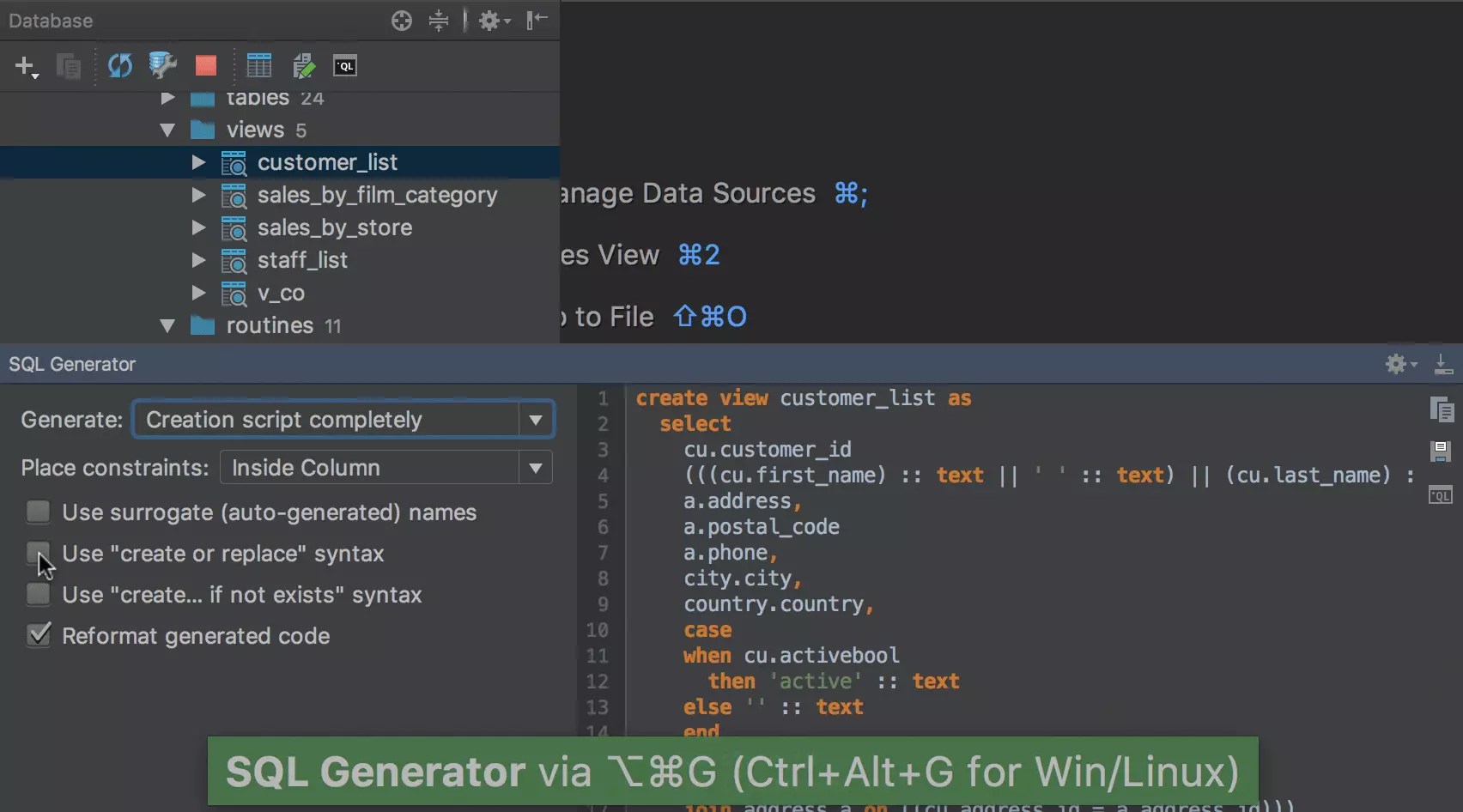The width and height of the screenshot is (1463, 812).
Task: Uncheck 'Reformat generated code'
Action: (x=38, y=635)
